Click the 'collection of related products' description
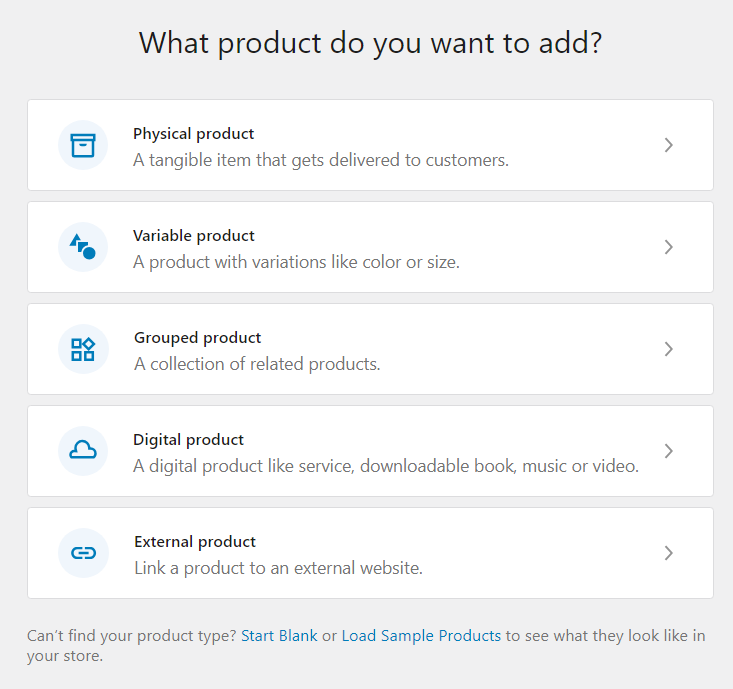733x689 pixels. [x=257, y=364]
